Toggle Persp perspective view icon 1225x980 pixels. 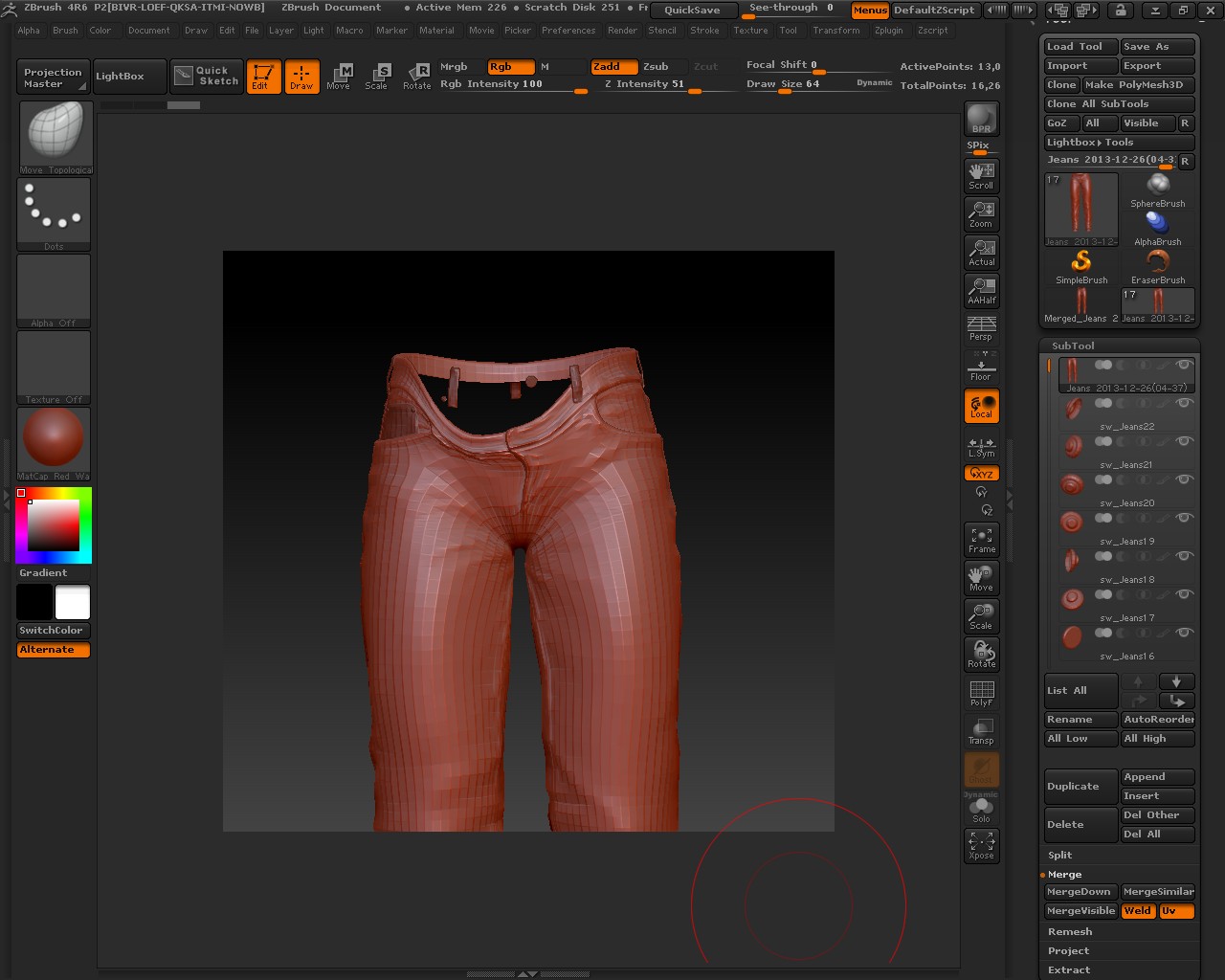[x=981, y=327]
